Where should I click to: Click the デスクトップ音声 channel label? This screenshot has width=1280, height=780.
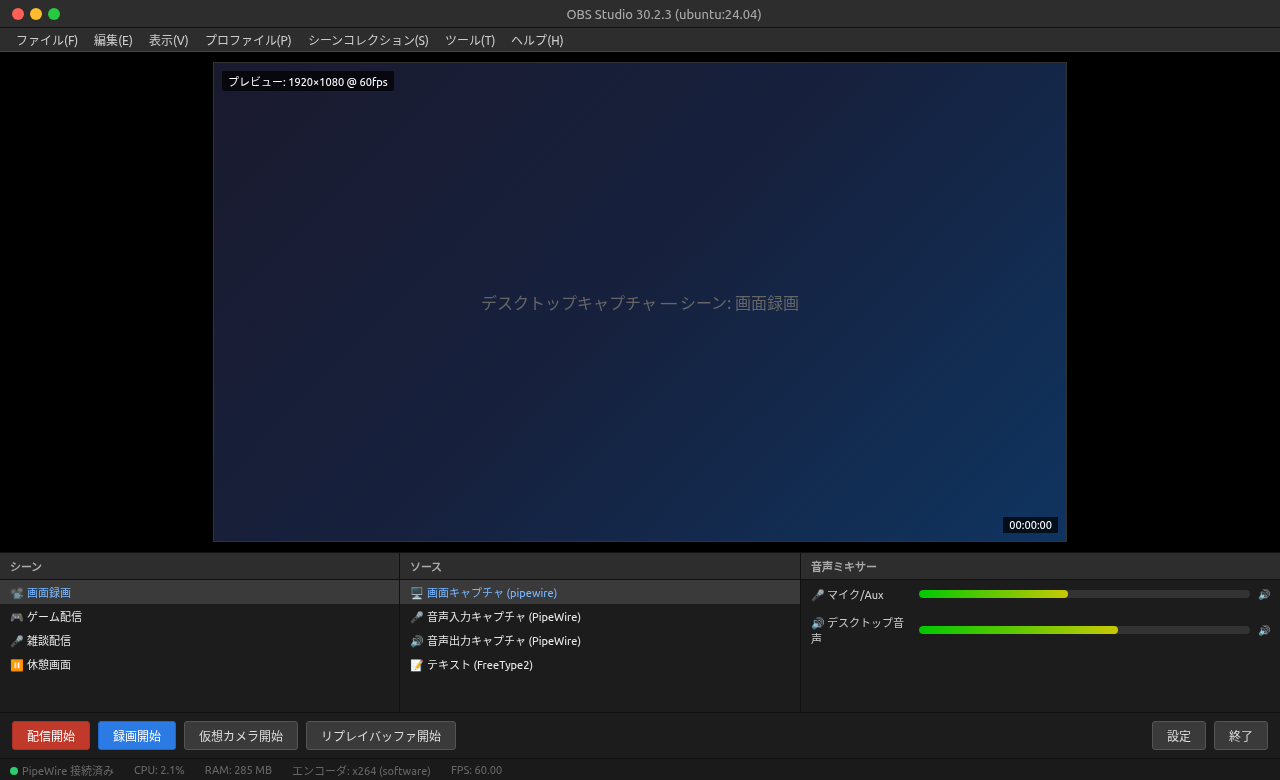click(858, 630)
